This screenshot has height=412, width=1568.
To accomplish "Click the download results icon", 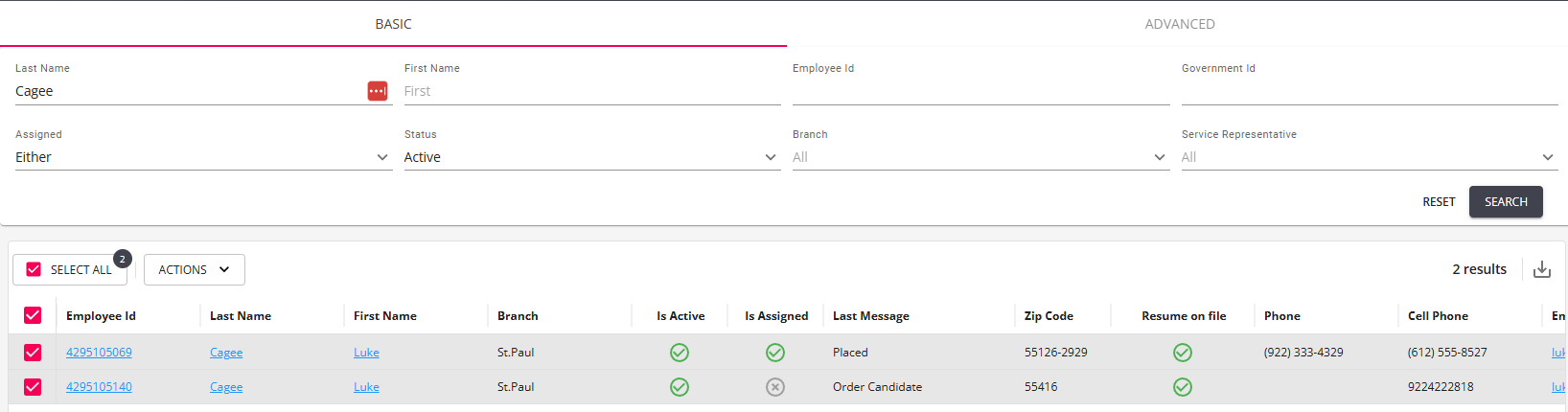I will click(x=1542, y=269).
